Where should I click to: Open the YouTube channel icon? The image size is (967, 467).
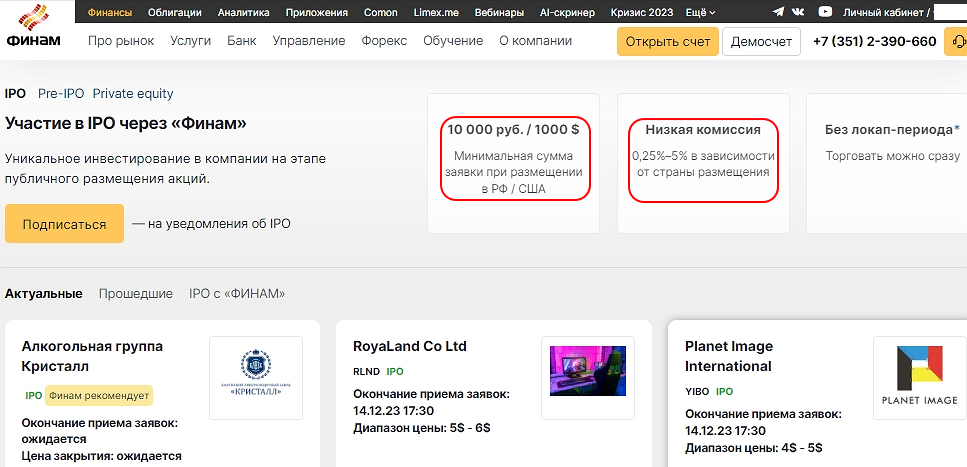[x=825, y=13]
